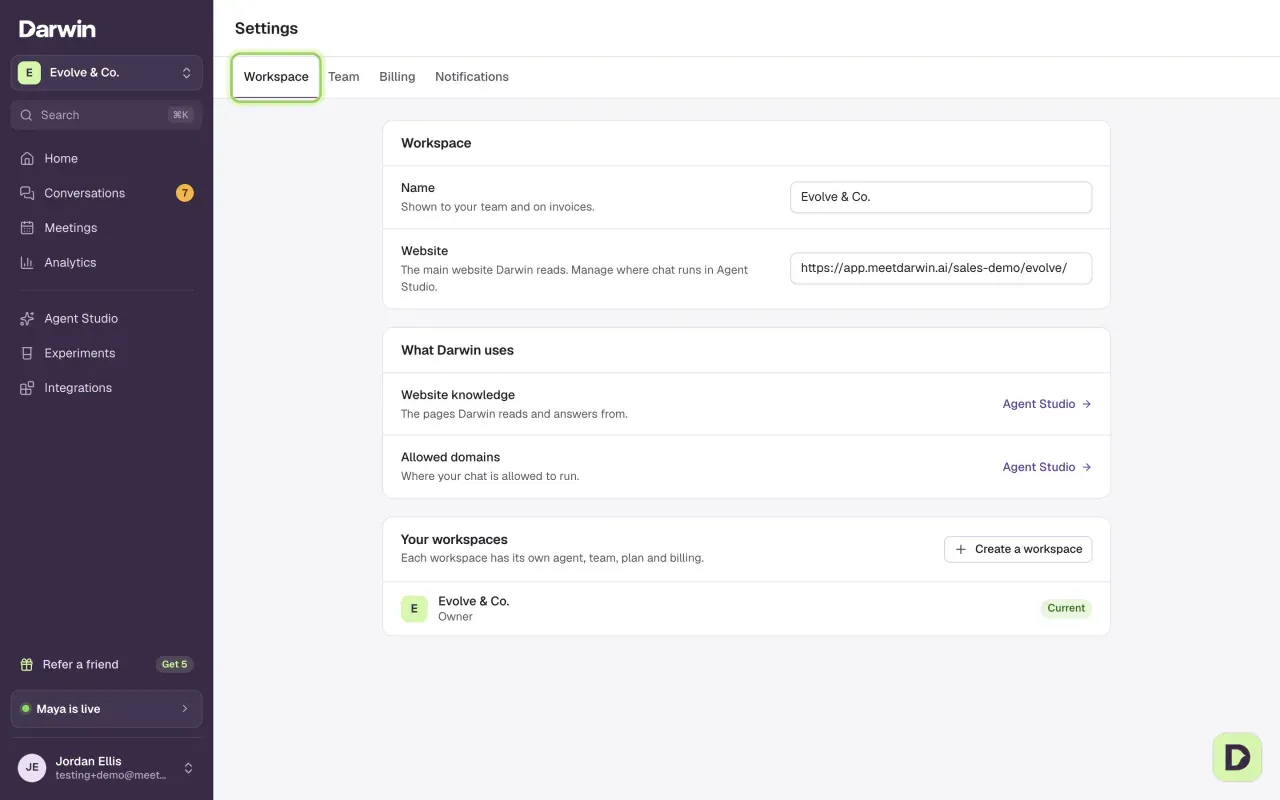Open the Darwin chat widget icon
The height and width of the screenshot is (800, 1280).
[x=1237, y=757]
